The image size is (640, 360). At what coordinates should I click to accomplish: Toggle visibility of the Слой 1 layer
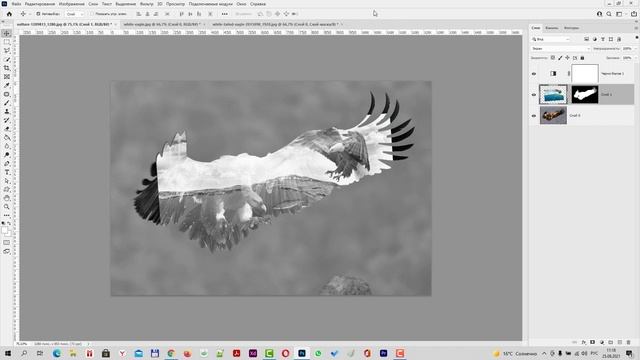click(534, 95)
